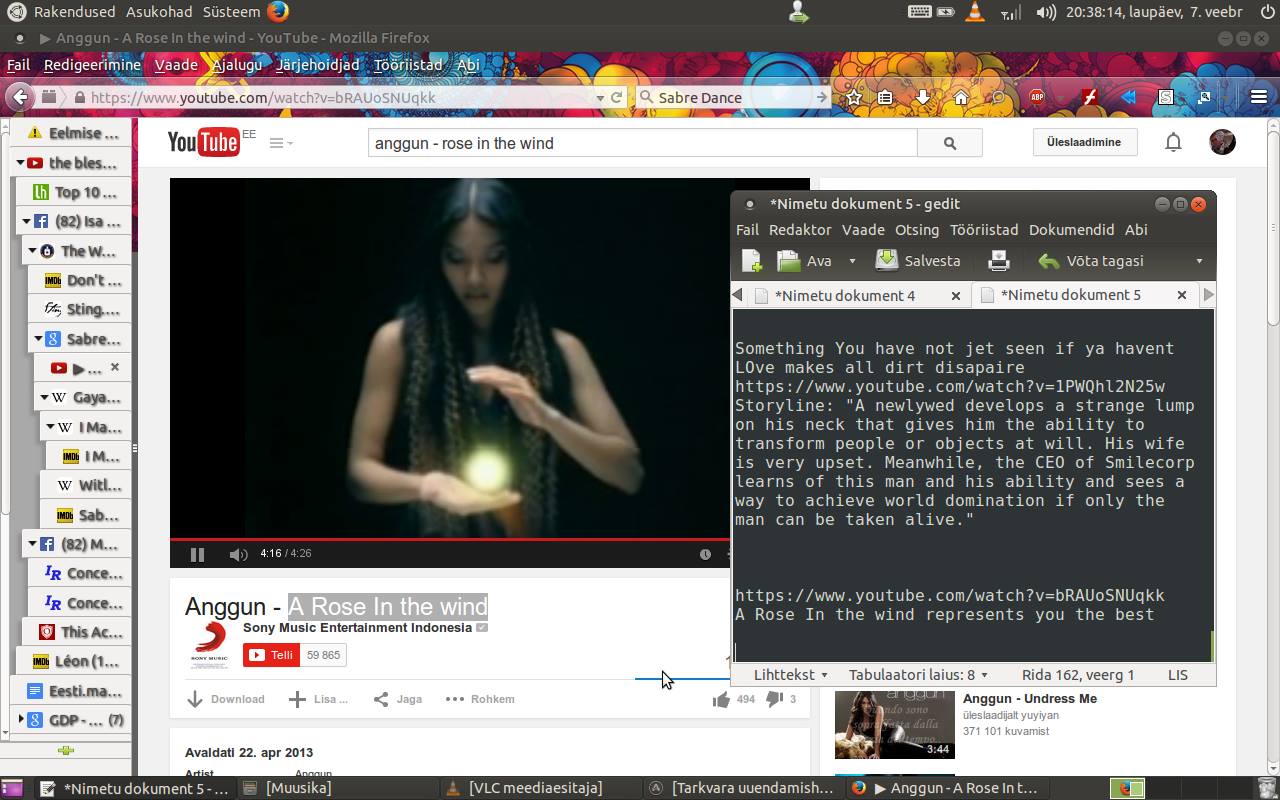
Task: Open Anggun - Undress Me thumbnail
Action: (894, 724)
